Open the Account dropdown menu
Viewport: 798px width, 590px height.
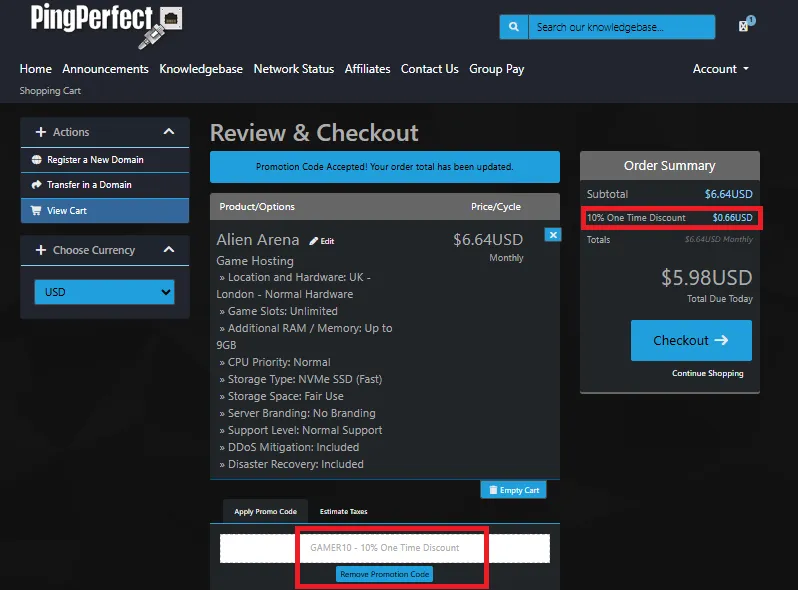[x=721, y=69]
